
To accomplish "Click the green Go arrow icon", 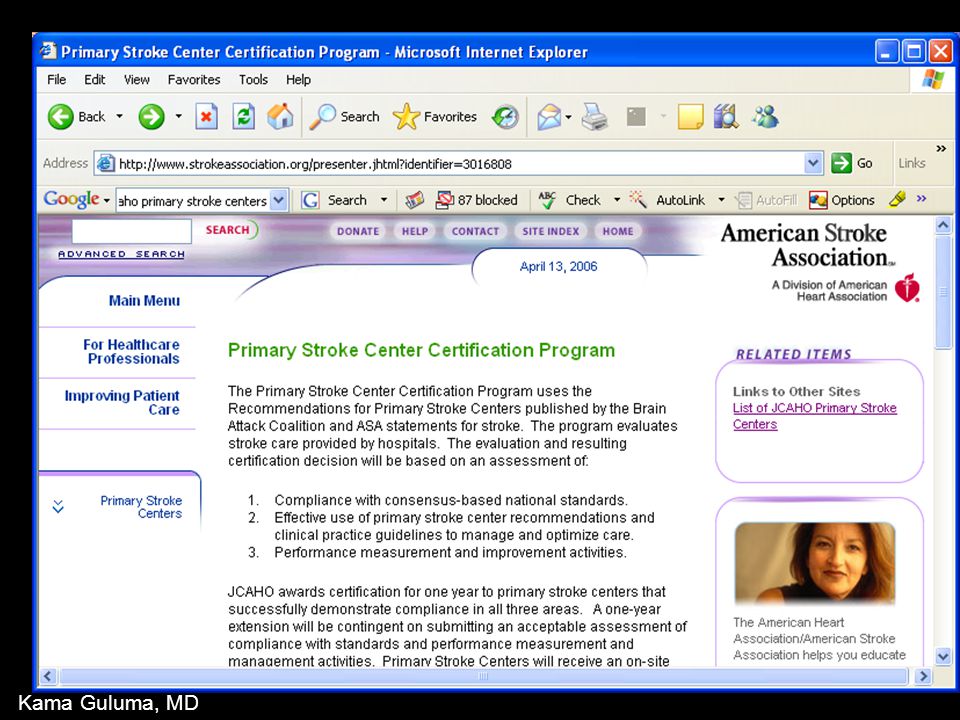I will 841,163.
